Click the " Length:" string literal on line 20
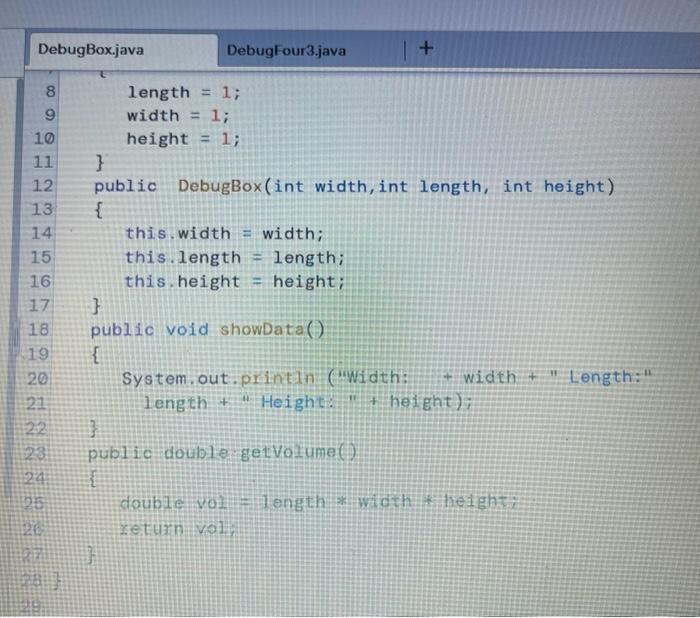The image size is (700, 618). [x=601, y=377]
